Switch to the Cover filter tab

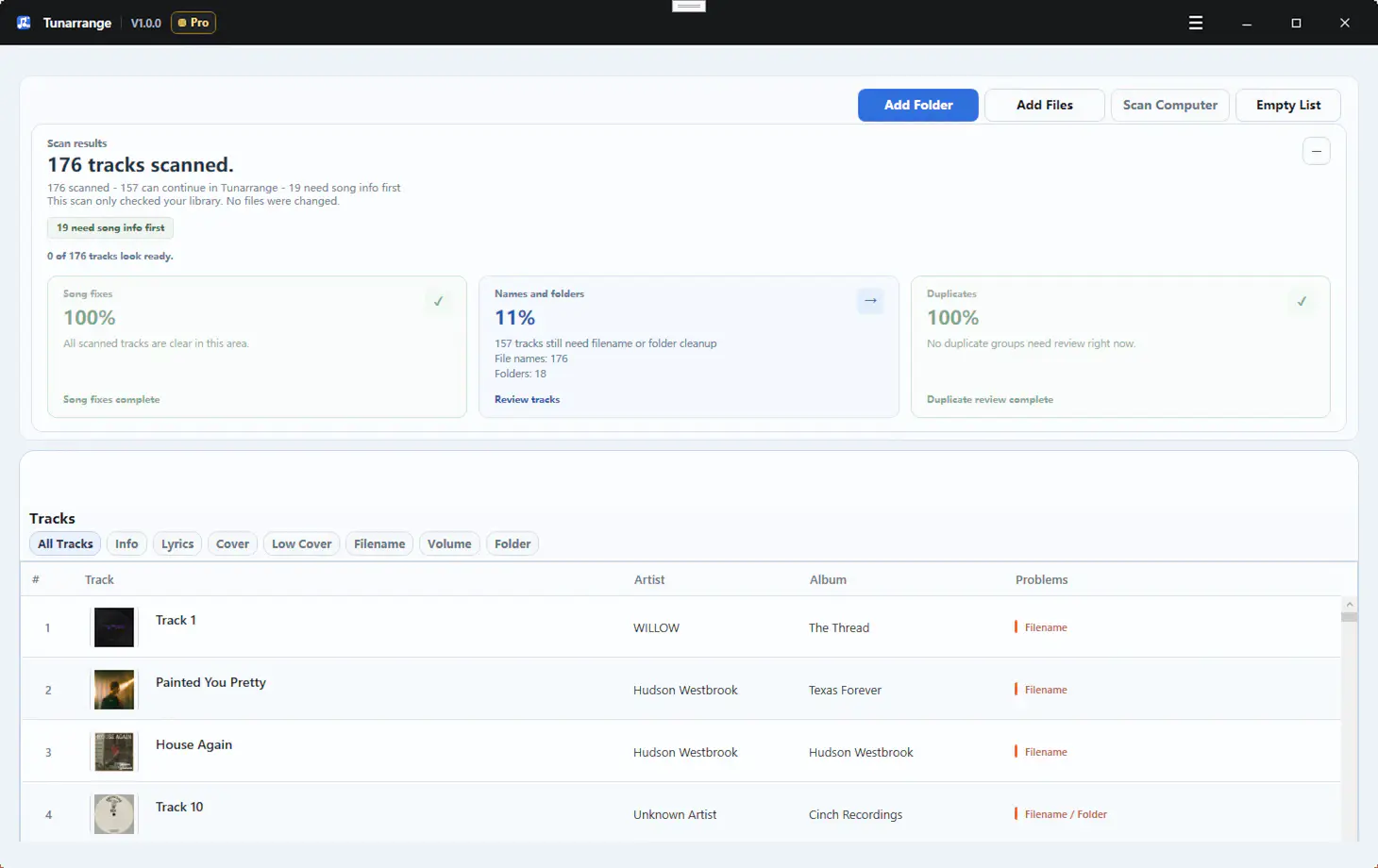tap(232, 543)
